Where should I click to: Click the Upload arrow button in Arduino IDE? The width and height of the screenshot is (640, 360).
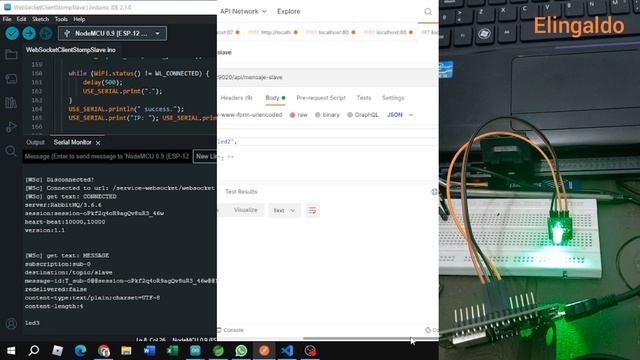(x=29, y=33)
